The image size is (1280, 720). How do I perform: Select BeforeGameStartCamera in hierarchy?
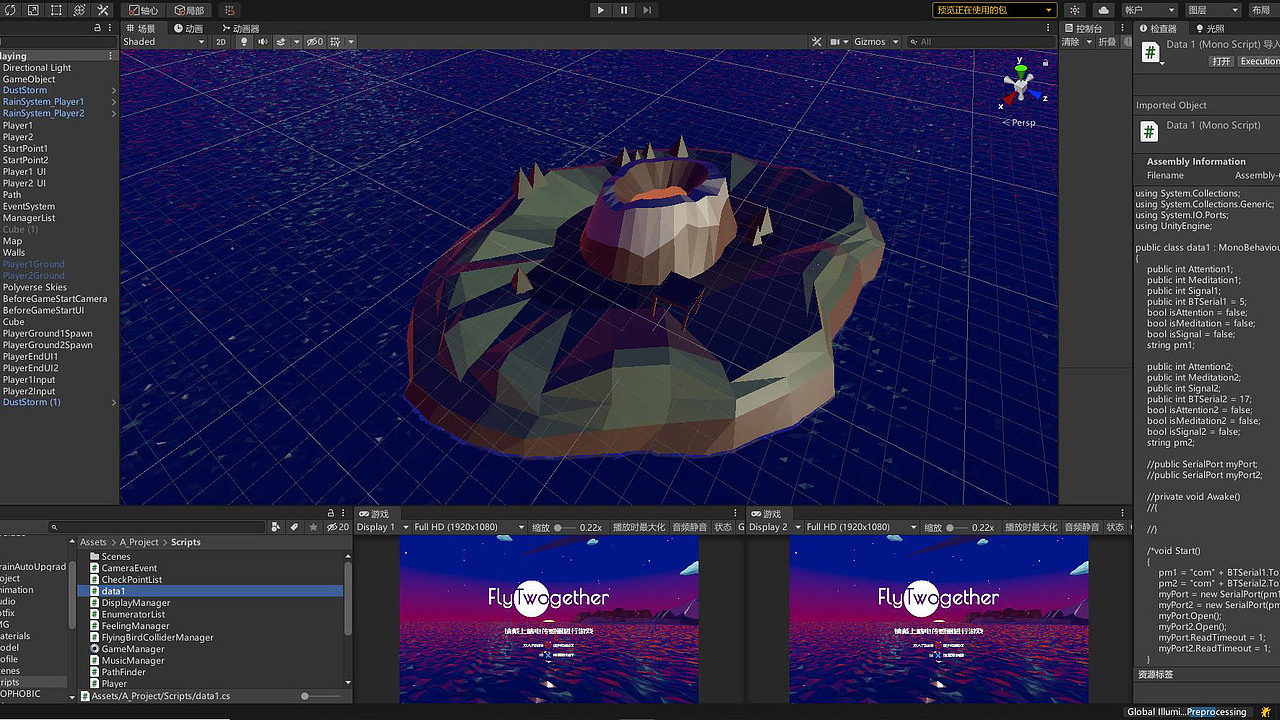(x=55, y=299)
